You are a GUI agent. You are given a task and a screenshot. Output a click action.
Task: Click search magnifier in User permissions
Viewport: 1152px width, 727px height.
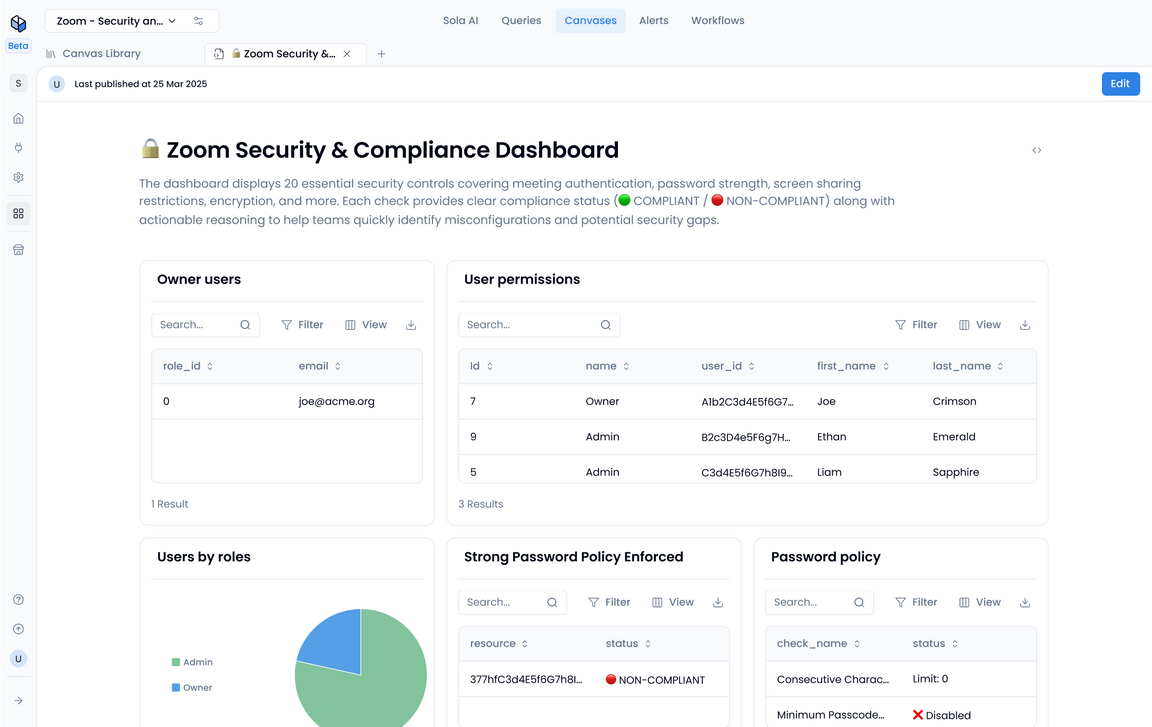pos(605,325)
